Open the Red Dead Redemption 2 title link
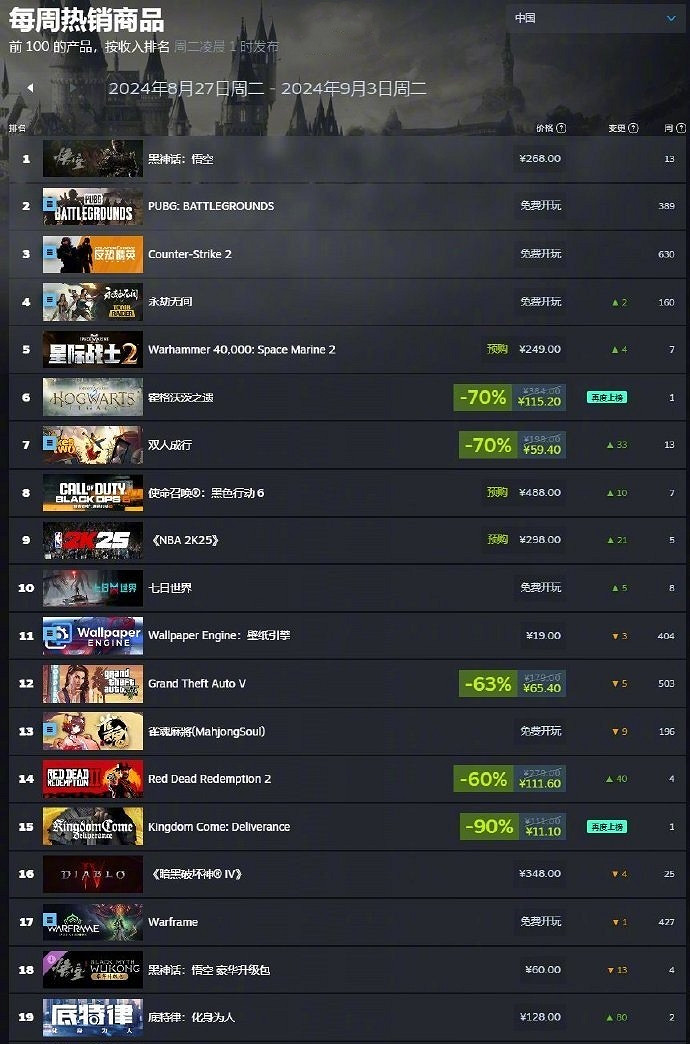The height and width of the screenshot is (1044, 690). (209, 779)
